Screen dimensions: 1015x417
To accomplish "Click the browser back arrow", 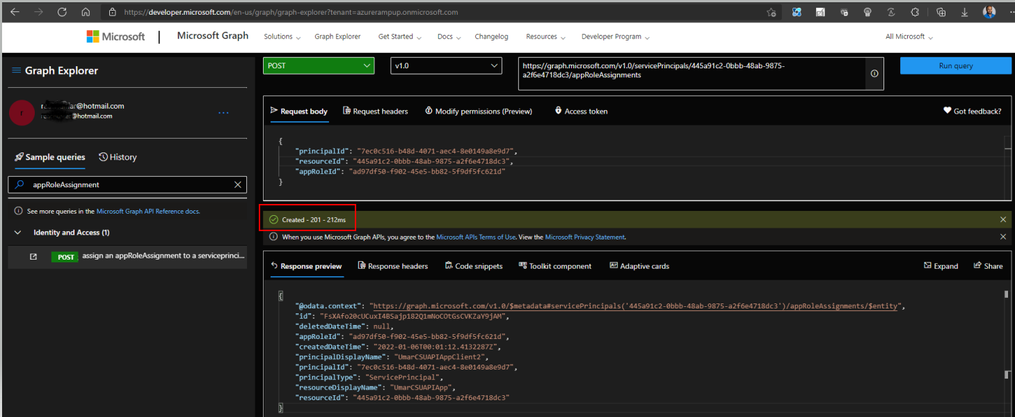I will click(x=15, y=12).
